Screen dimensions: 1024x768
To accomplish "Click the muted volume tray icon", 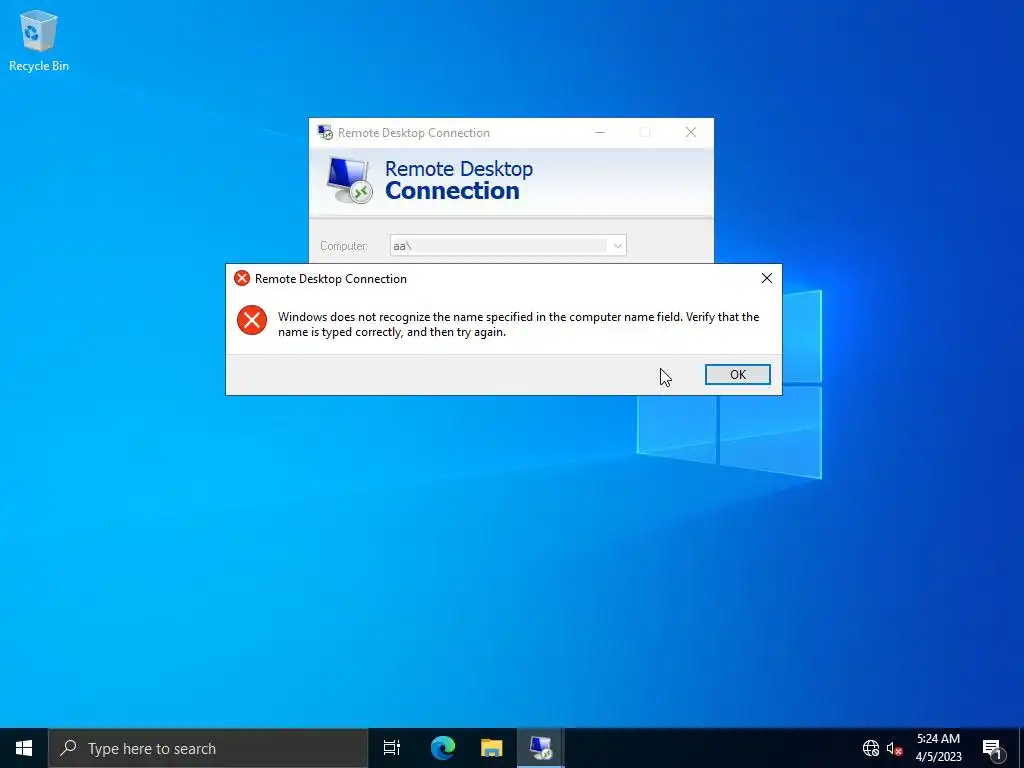I will [894, 748].
